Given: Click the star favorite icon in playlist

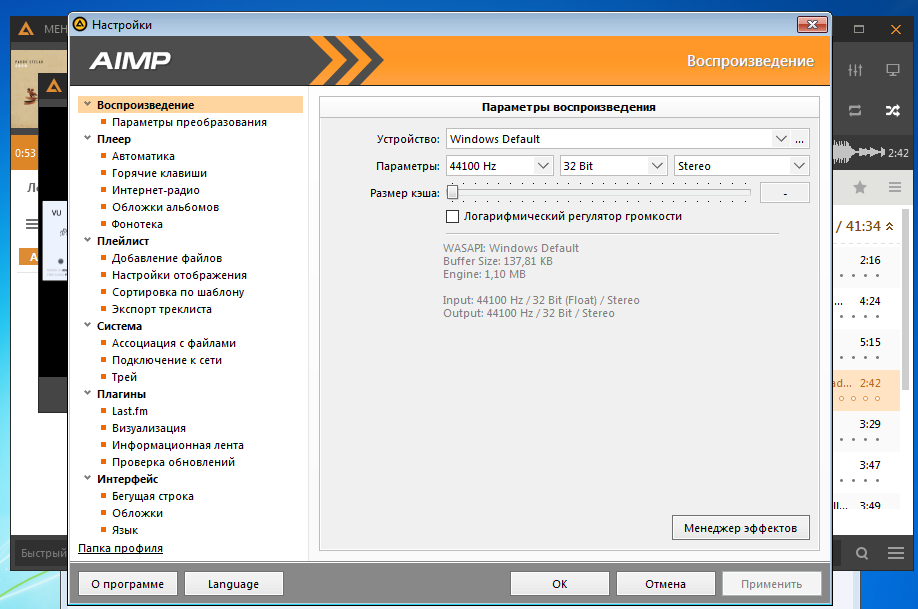Looking at the screenshot, I should click(x=859, y=187).
